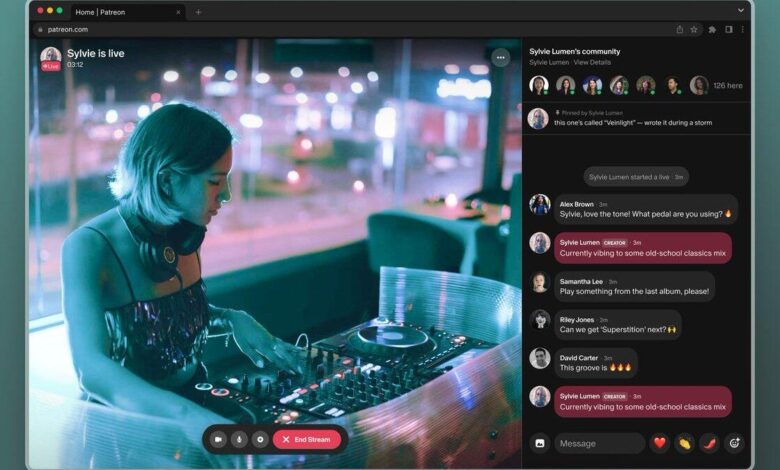Click the avatar on the pinned message

point(538,118)
